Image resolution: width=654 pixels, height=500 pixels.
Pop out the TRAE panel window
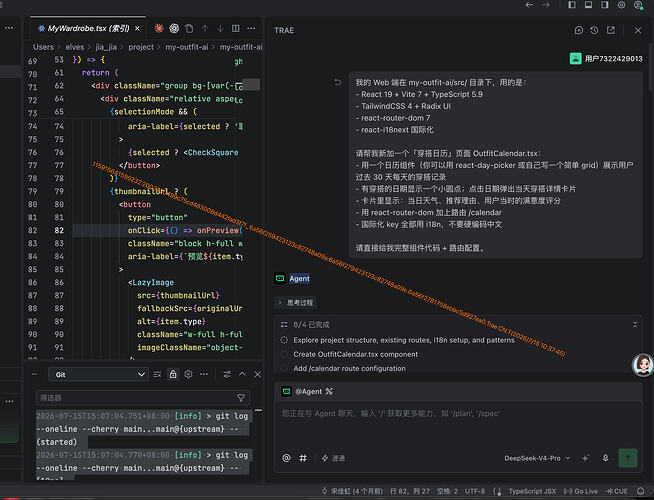[611, 30]
